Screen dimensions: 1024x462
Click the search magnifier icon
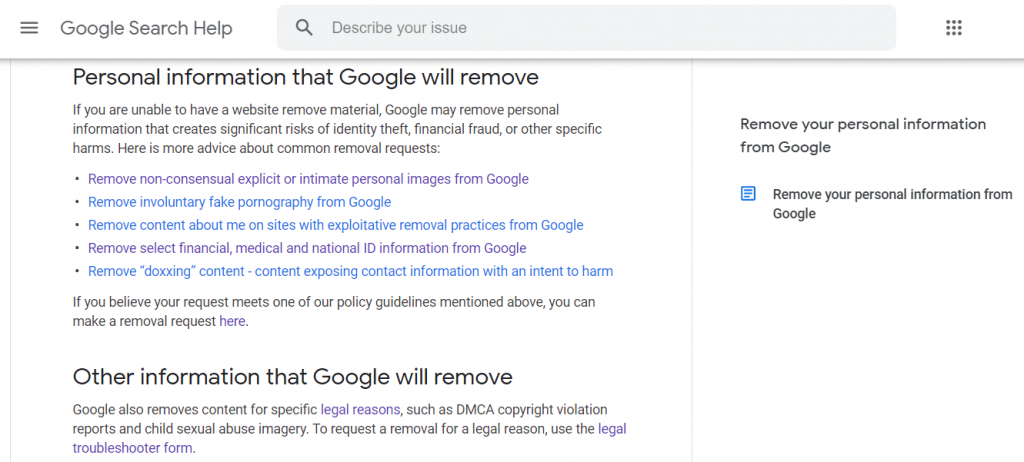pyautogui.click(x=304, y=28)
